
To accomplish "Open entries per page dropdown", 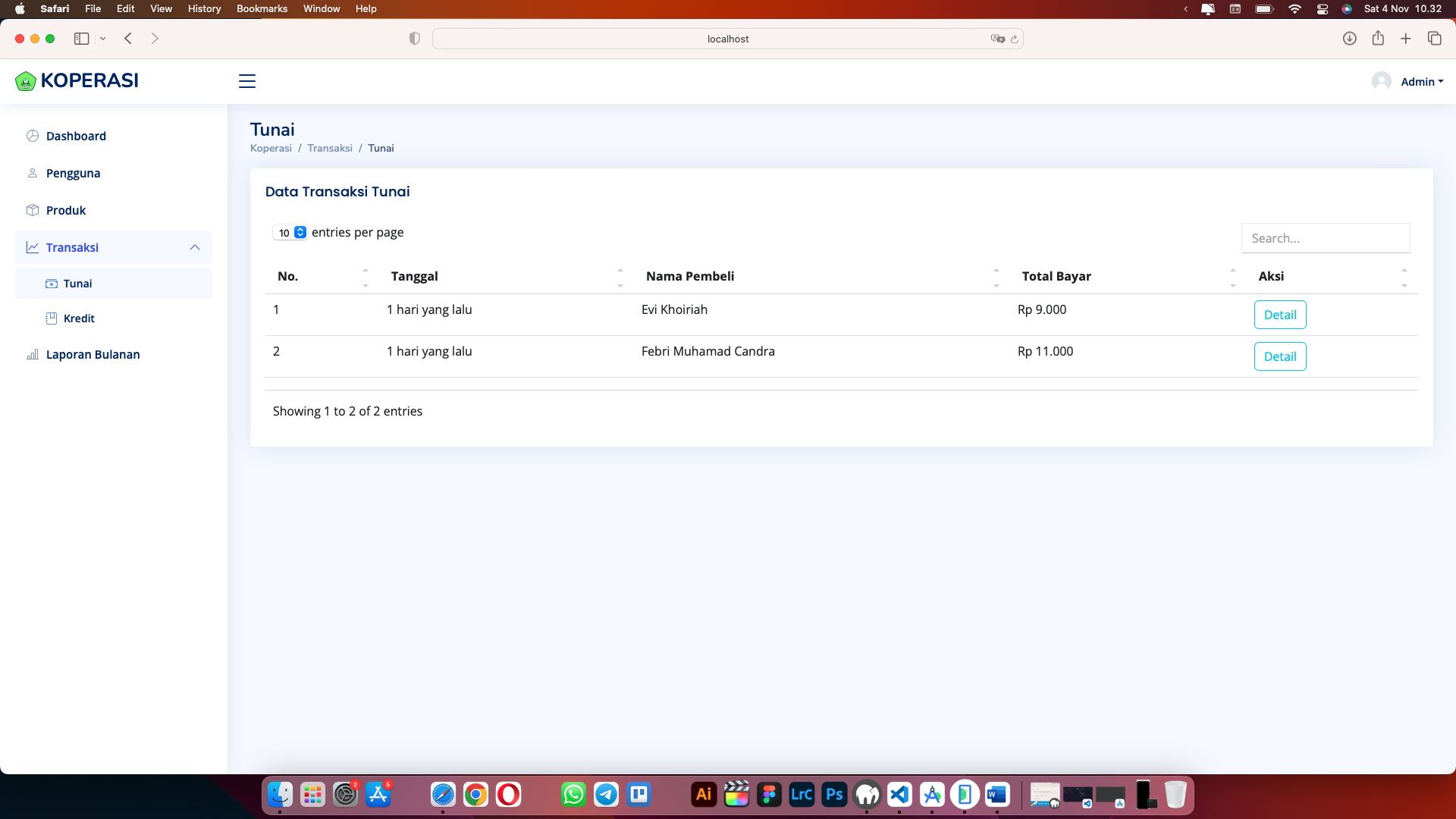I will pos(290,233).
